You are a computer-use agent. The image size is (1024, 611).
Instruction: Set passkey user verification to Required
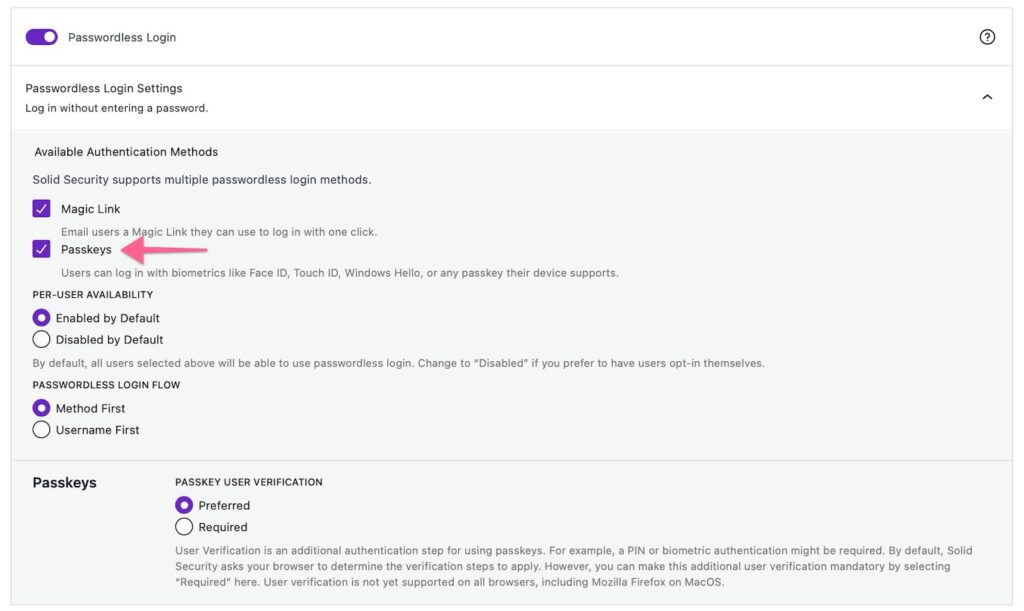[184, 527]
